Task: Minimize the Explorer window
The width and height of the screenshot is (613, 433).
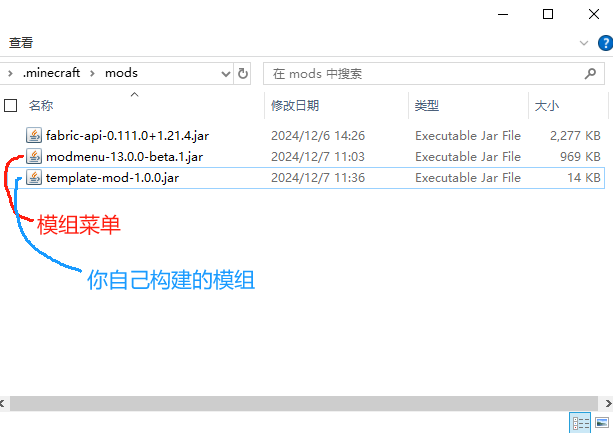Action: (x=503, y=14)
